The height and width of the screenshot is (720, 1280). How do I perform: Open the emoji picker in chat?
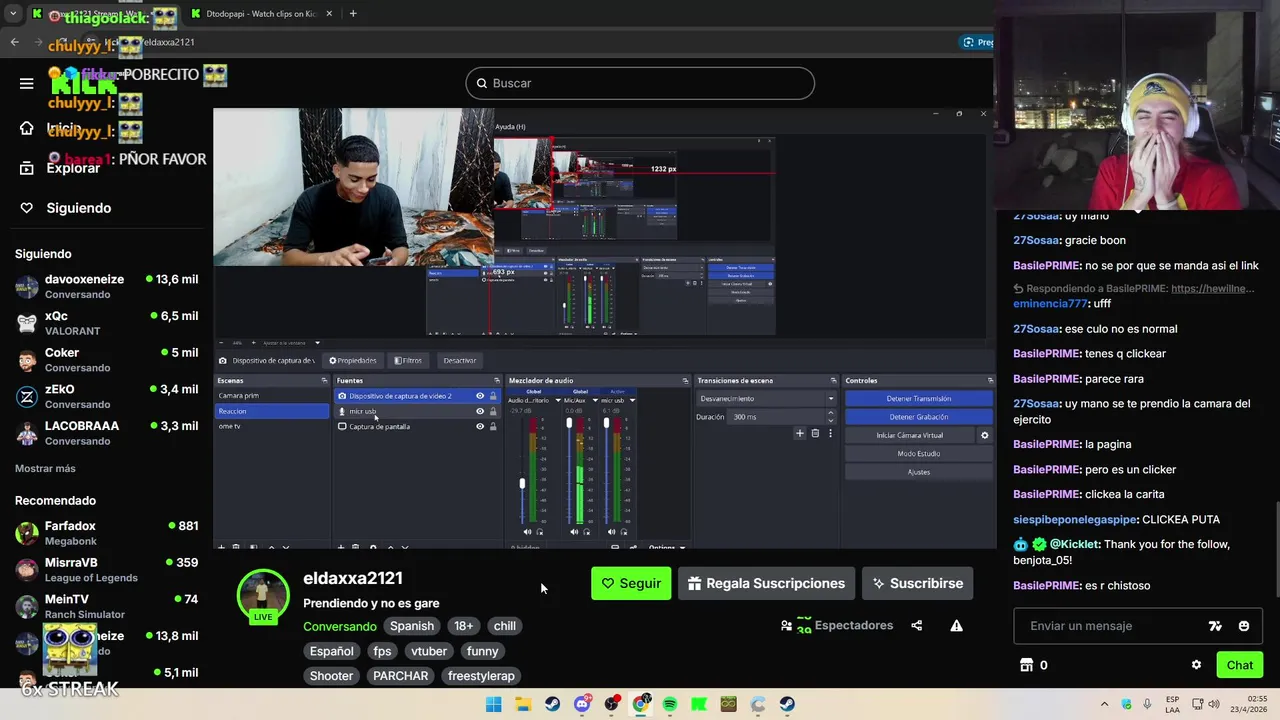click(x=1243, y=626)
